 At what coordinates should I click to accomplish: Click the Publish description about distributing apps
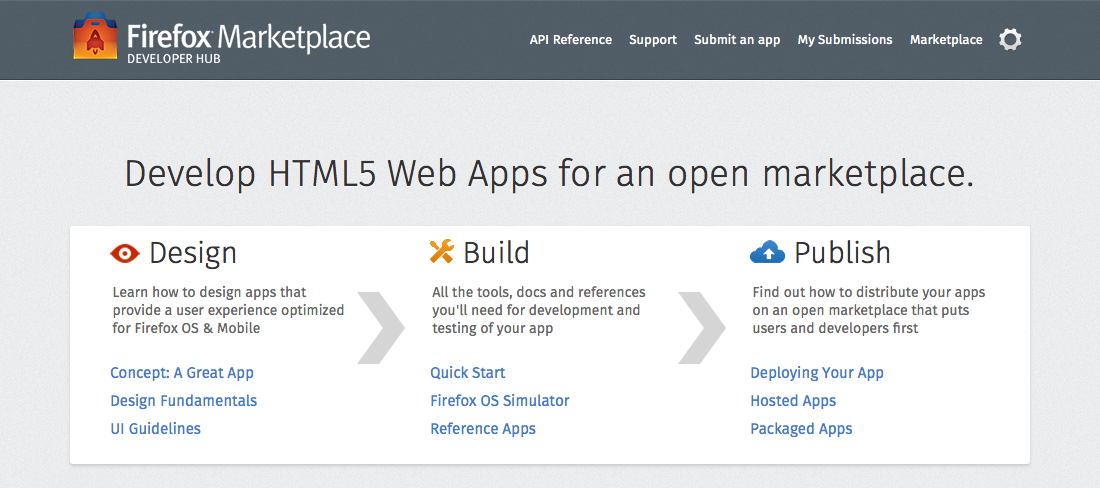pyautogui.click(x=868, y=310)
